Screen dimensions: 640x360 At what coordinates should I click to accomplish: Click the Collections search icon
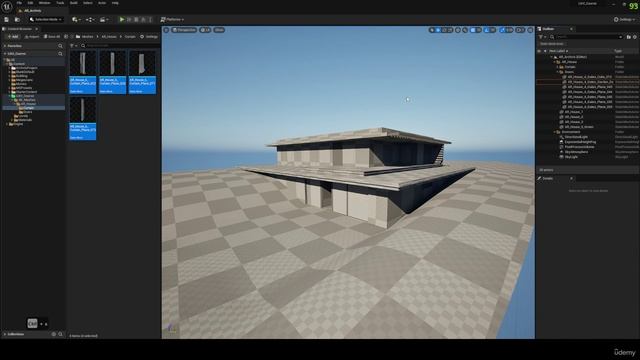[60, 334]
